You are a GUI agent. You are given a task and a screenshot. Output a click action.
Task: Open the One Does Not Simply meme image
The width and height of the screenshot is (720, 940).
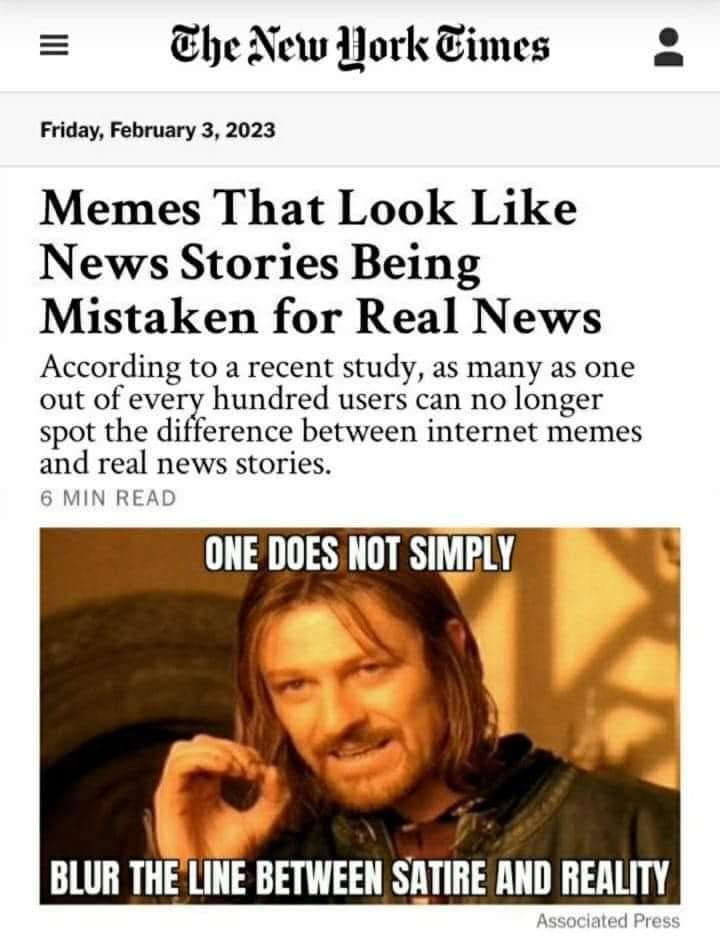tap(360, 716)
